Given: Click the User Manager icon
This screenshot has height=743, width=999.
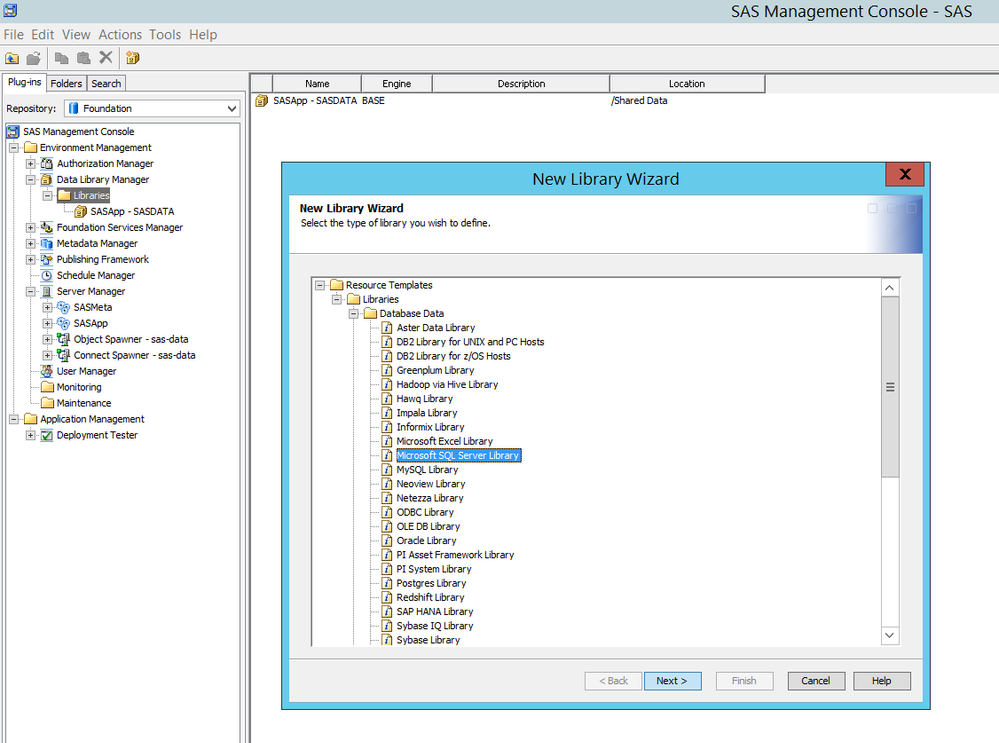Looking at the screenshot, I should click(x=47, y=371).
